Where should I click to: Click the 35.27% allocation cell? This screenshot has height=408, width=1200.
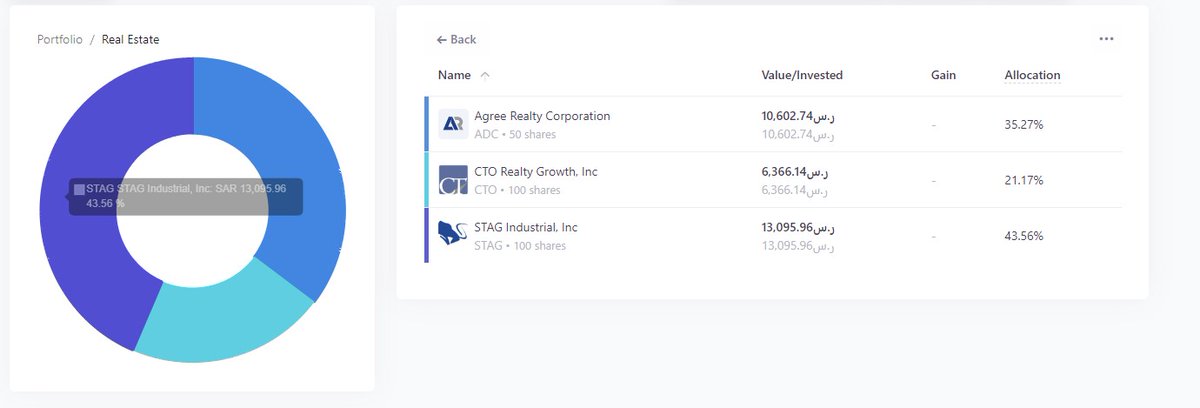pyautogui.click(x=1024, y=125)
